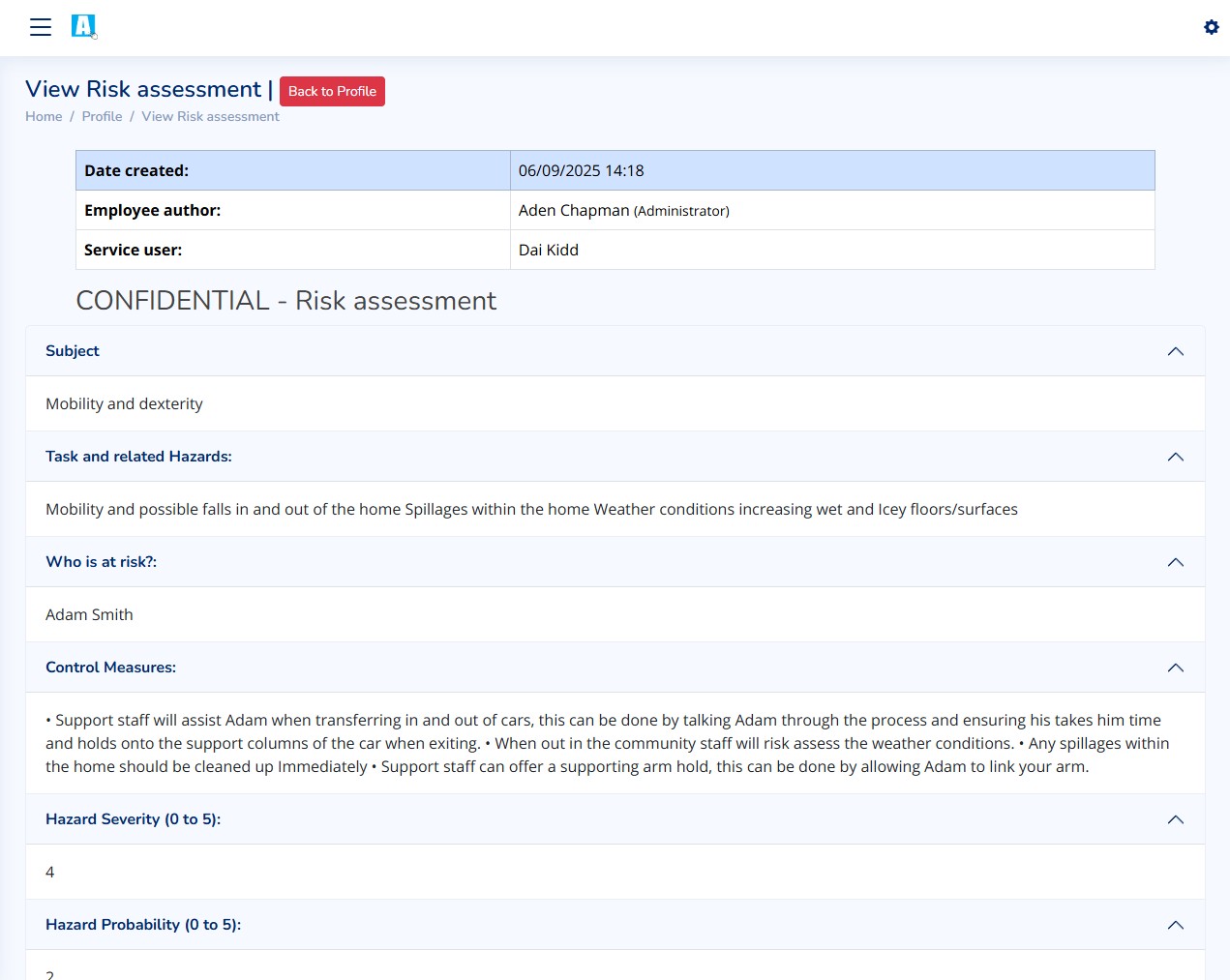Collapse Control Measures section chevron
Image resolution: width=1230 pixels, height=980 pixels.
click(x=1175, y=668)
